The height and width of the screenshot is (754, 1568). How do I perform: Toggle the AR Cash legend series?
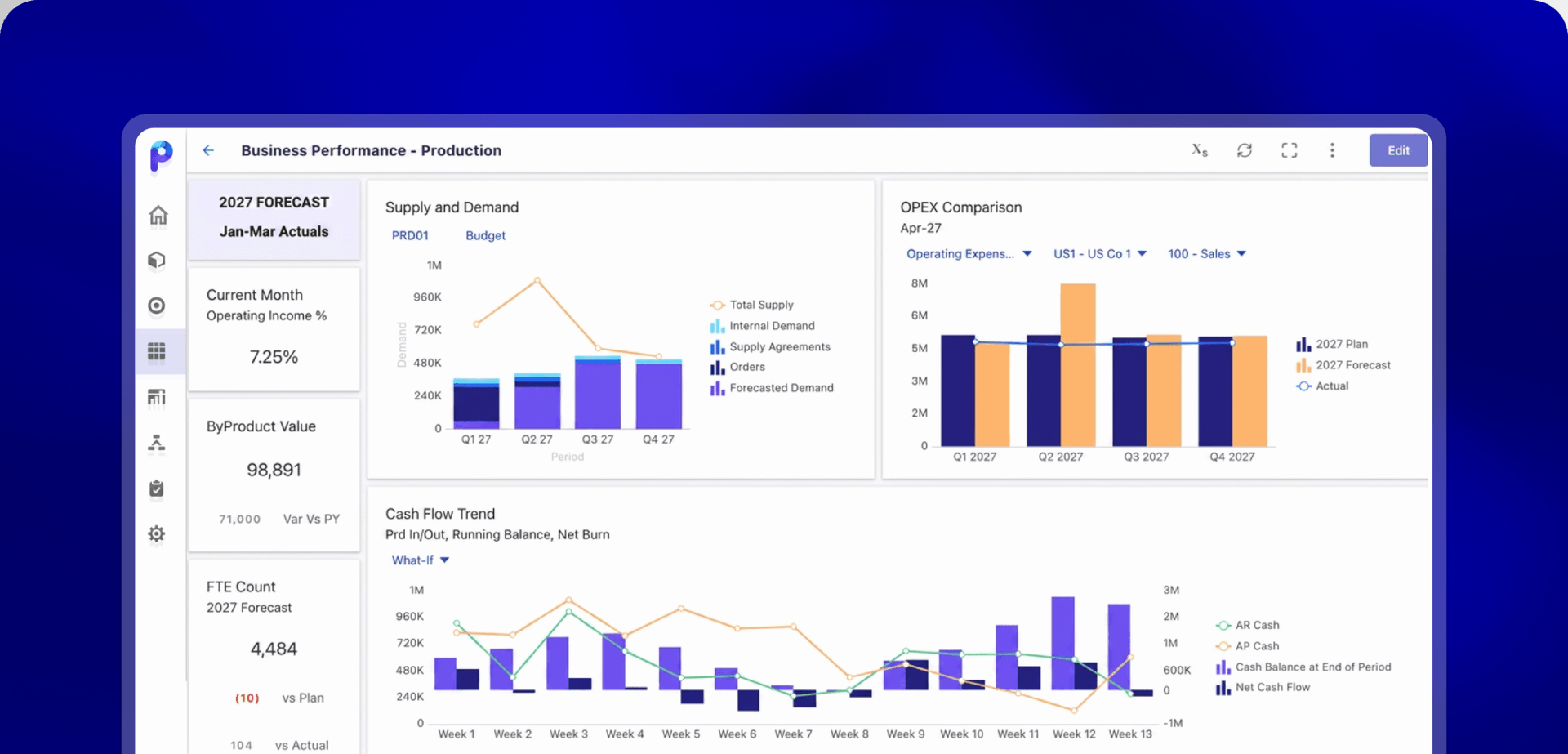tap(1248, 625)
